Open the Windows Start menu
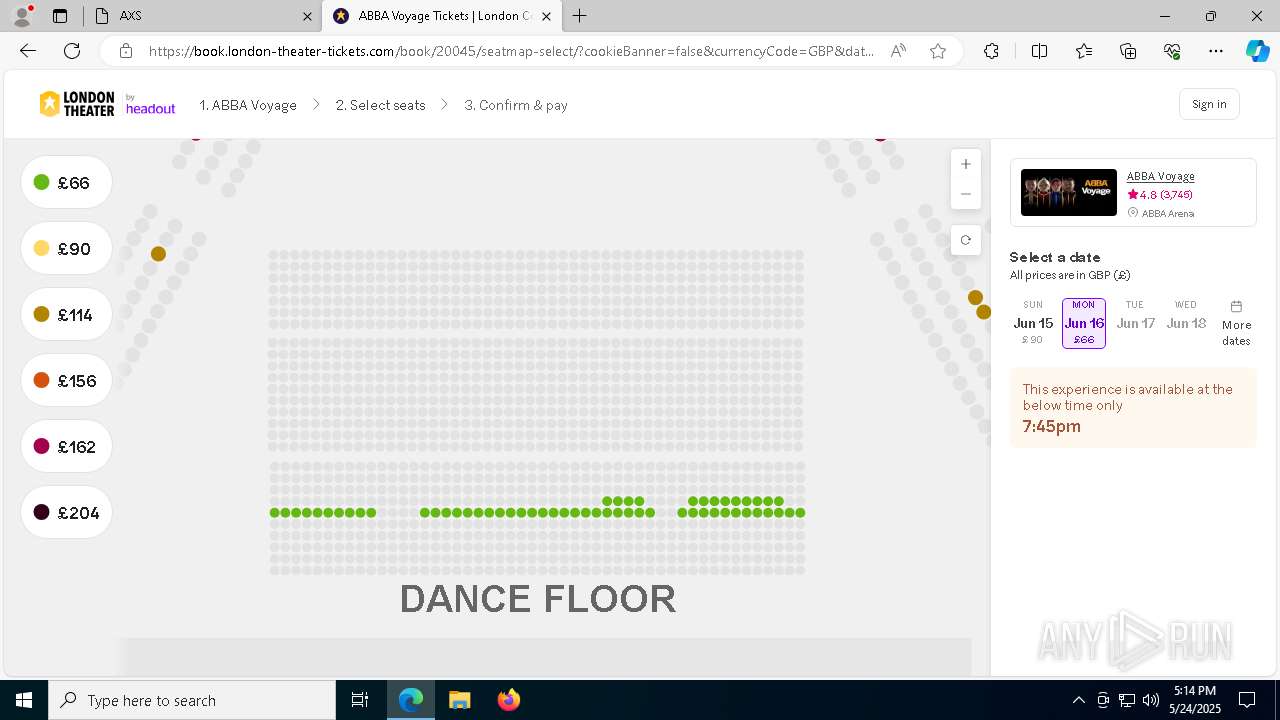Screen dimensions: 1280x720 pyautogui.click(x=24, y=700)
